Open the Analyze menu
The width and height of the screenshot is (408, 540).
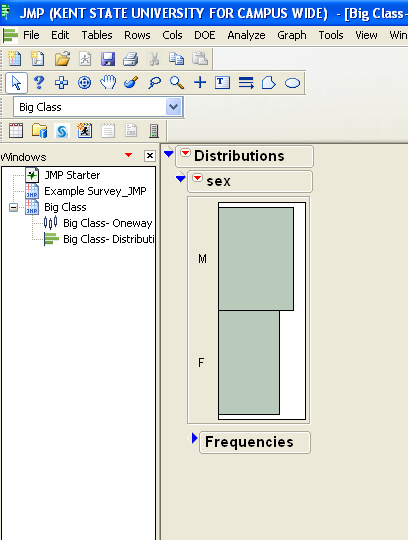[246, 35]
